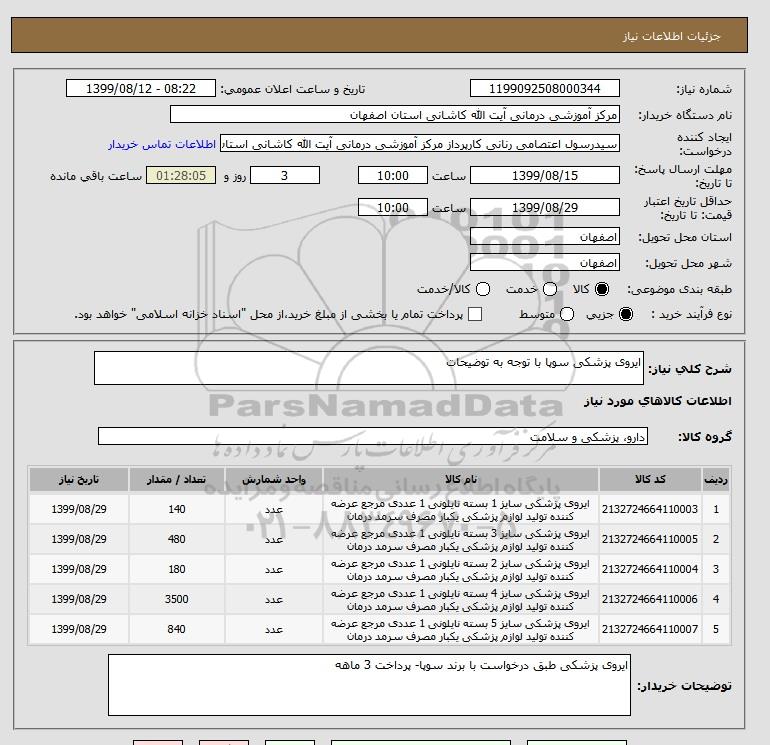
Task: Click the نام کالا column header
Action: tap(461, 479)
